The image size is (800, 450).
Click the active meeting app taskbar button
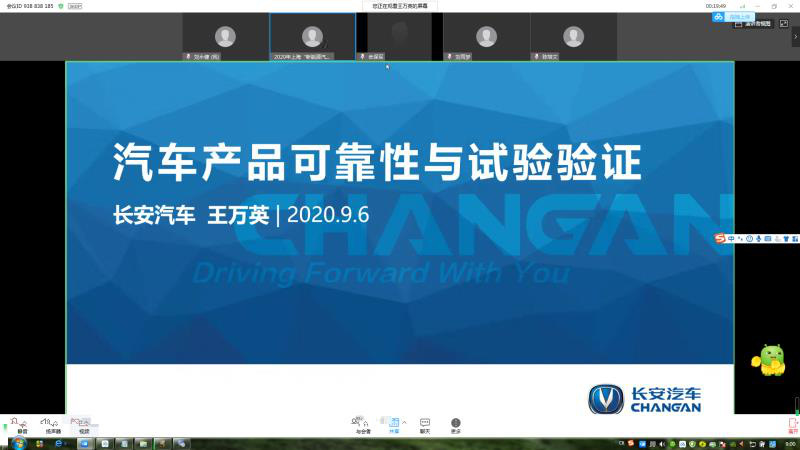(x=85, y=444)
